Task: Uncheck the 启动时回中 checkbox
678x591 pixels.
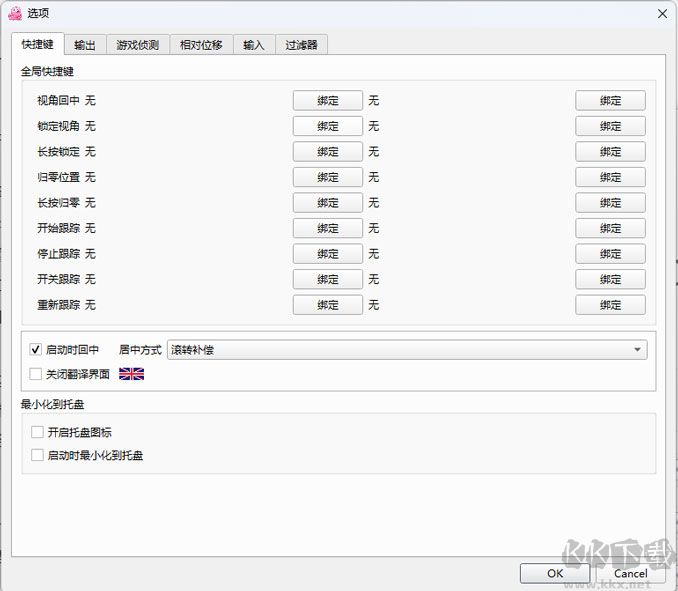Action: tap(35, 349)
